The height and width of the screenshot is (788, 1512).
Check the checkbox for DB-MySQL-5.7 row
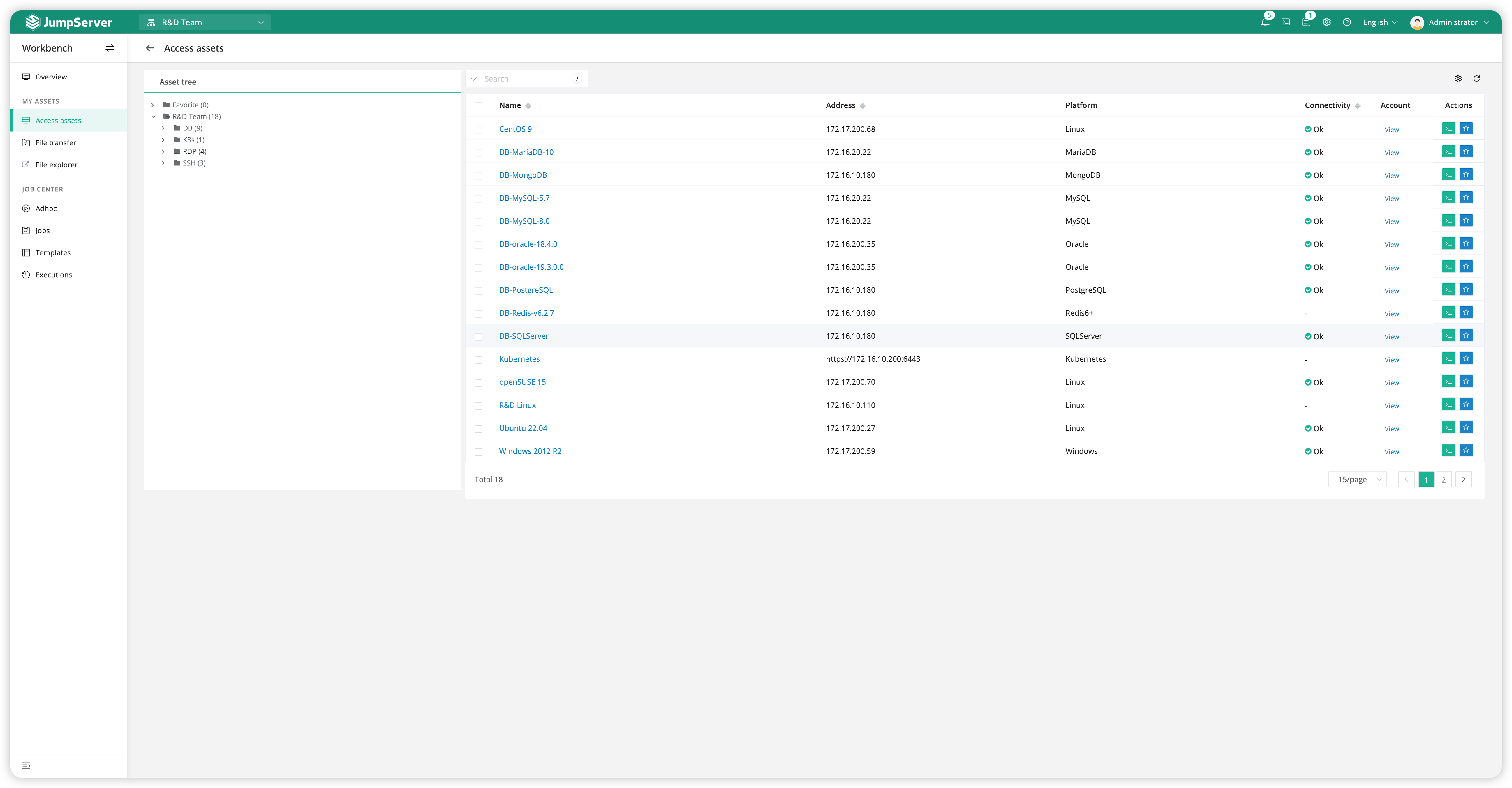(x=478, y=199)
